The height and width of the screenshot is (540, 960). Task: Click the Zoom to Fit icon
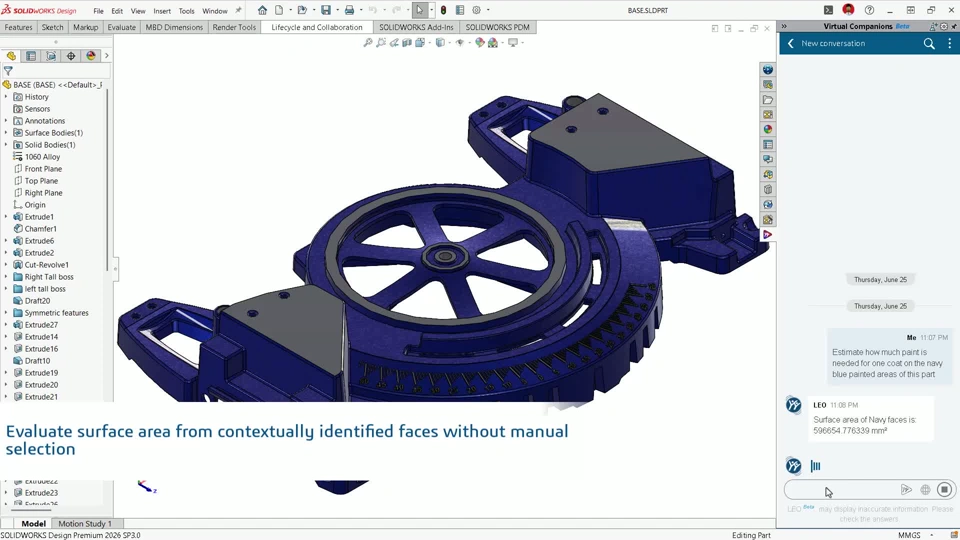pos(368,43)
